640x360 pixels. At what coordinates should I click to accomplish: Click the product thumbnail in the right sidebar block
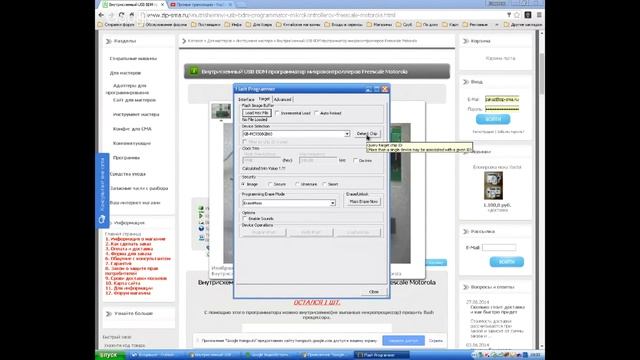coord(493,186)
